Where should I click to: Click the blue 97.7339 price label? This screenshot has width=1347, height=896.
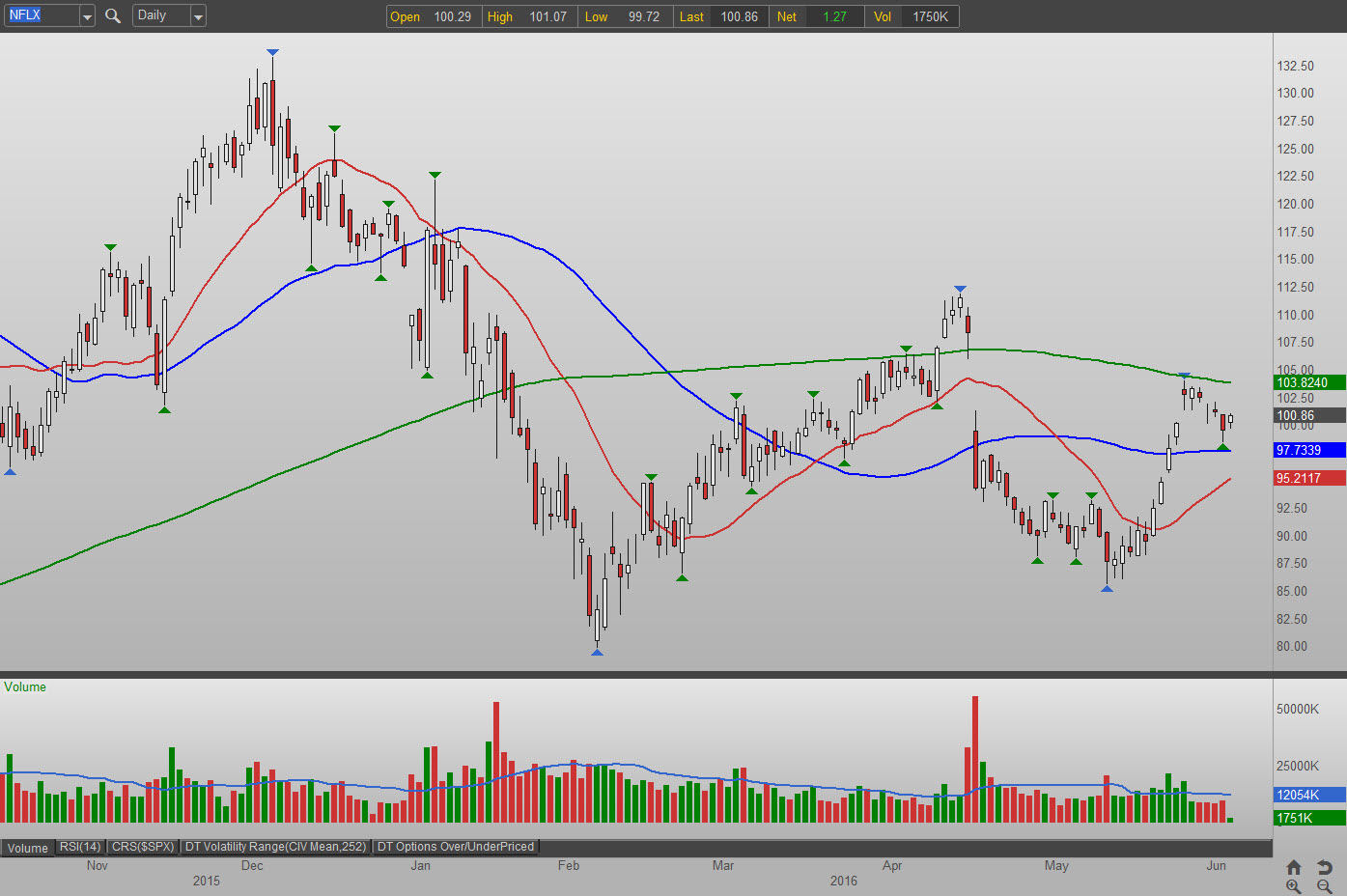click(x=1309, y=450)
